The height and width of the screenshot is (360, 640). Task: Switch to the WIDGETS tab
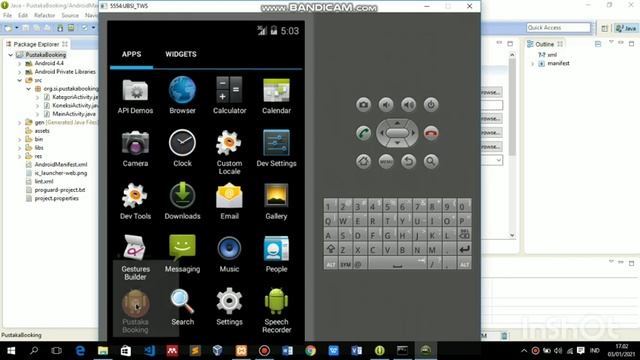click(181, 54)
